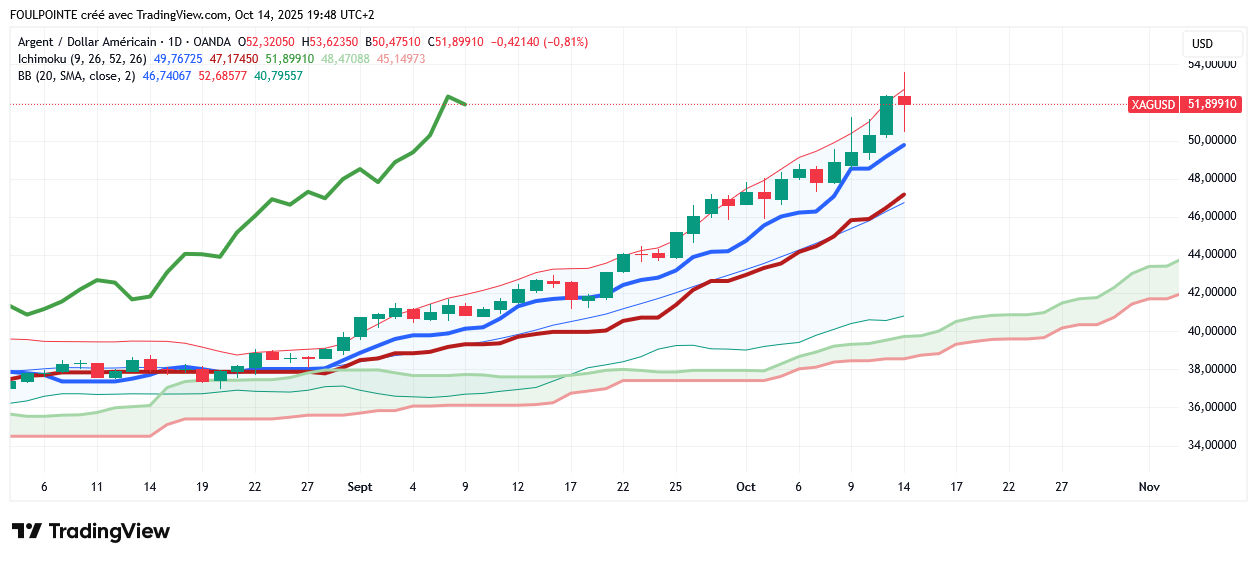This screenshot has width=1257, height=561.
Task: Open the USD currency selector
Action: pos(1202,44)
